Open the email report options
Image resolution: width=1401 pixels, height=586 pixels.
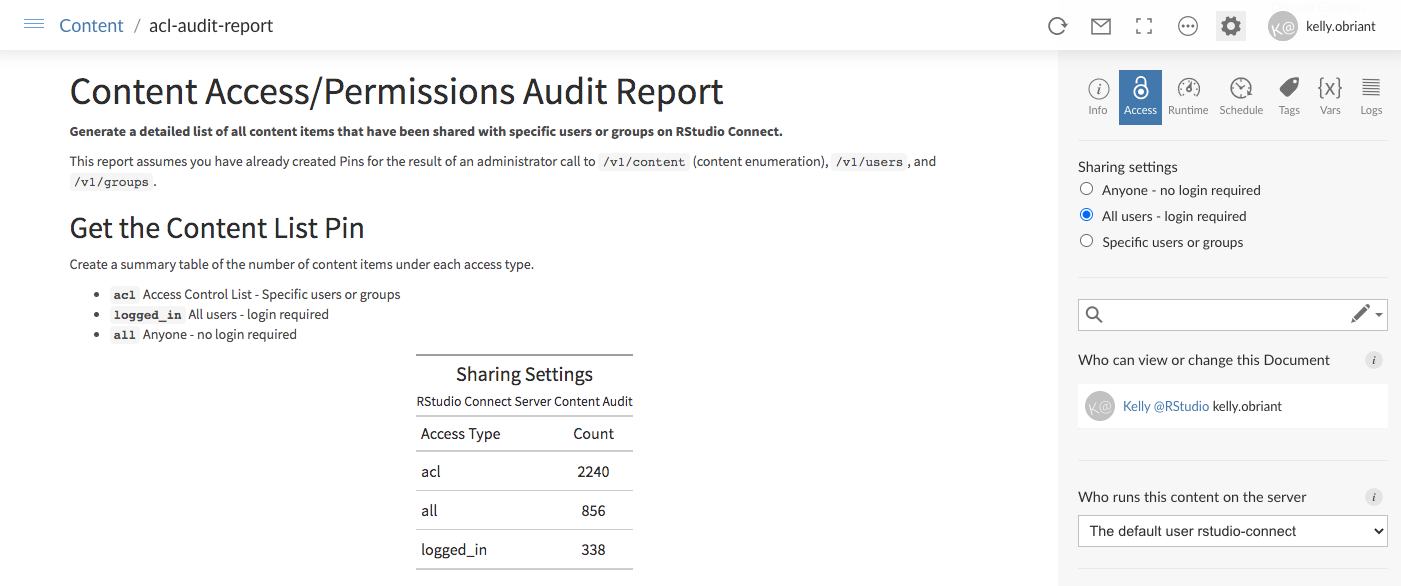coord(1100,26)
